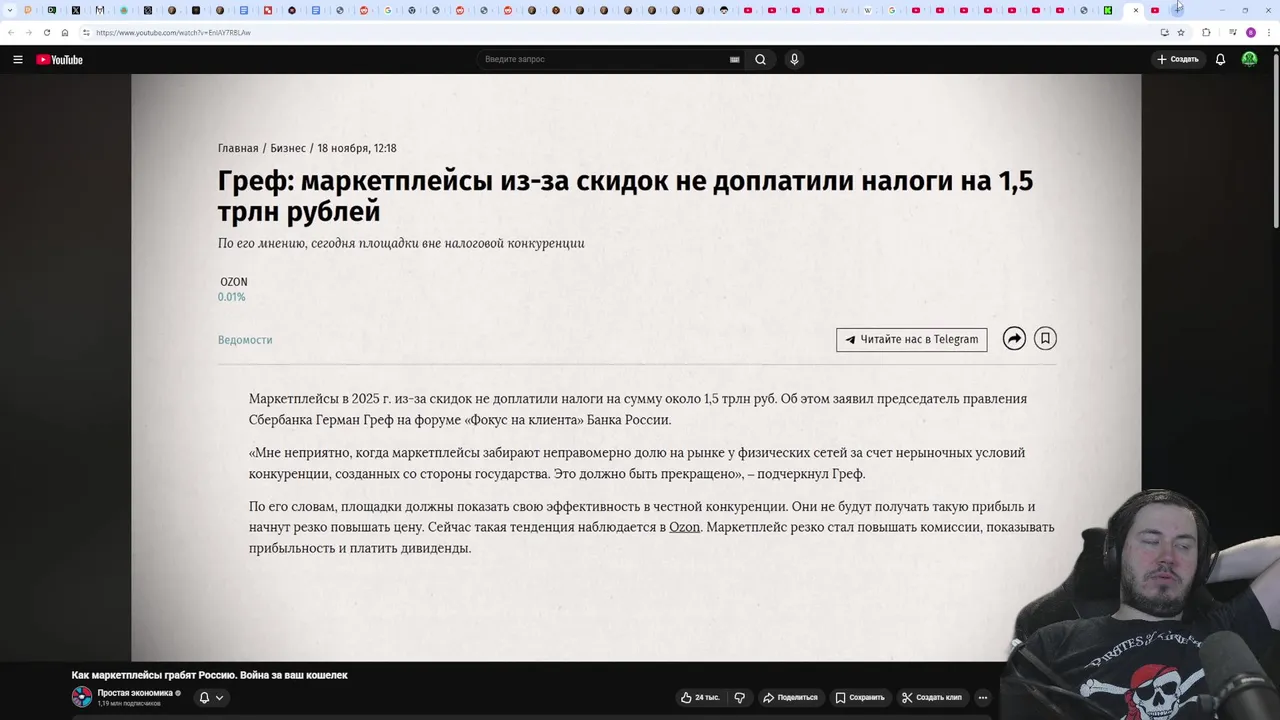Reload the current page
Screen dimensions: 1280x720
point(46,32)
